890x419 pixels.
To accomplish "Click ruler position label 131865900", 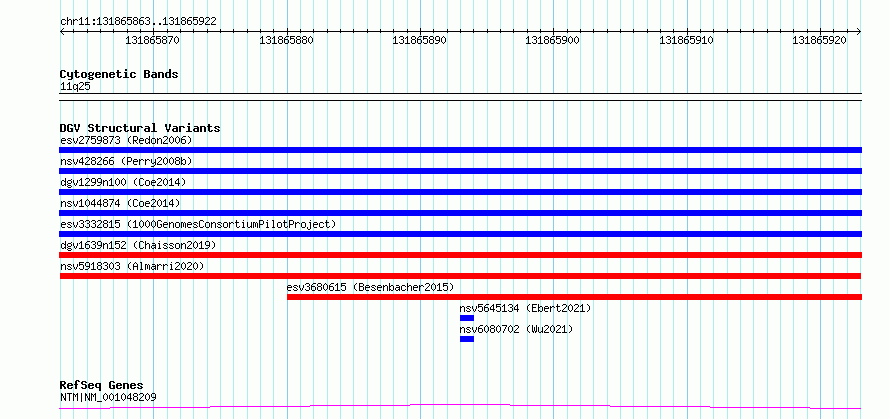I will click(x=553, y=40).
